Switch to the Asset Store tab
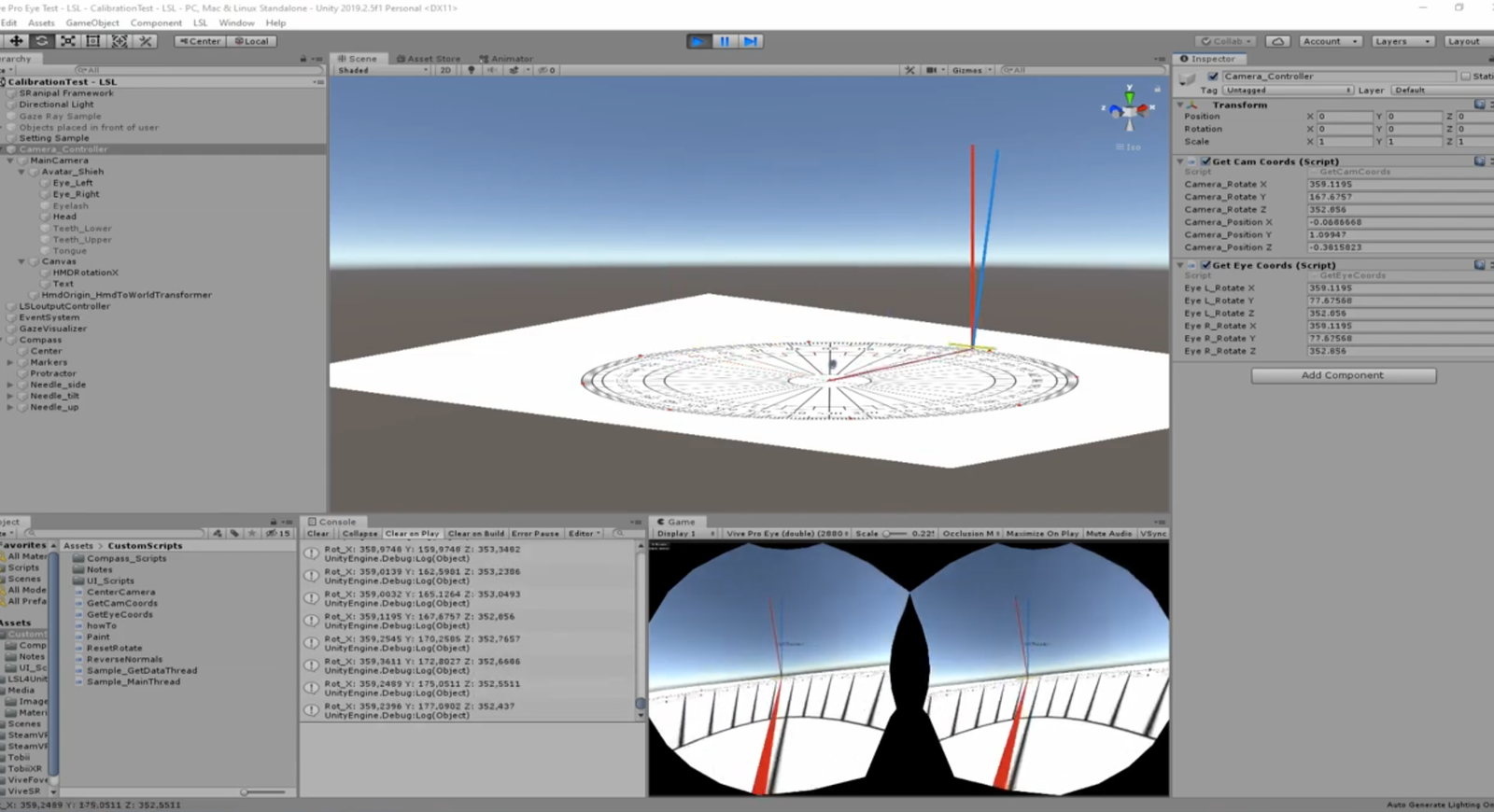The image size is (1494, 812). click(428, 59)
